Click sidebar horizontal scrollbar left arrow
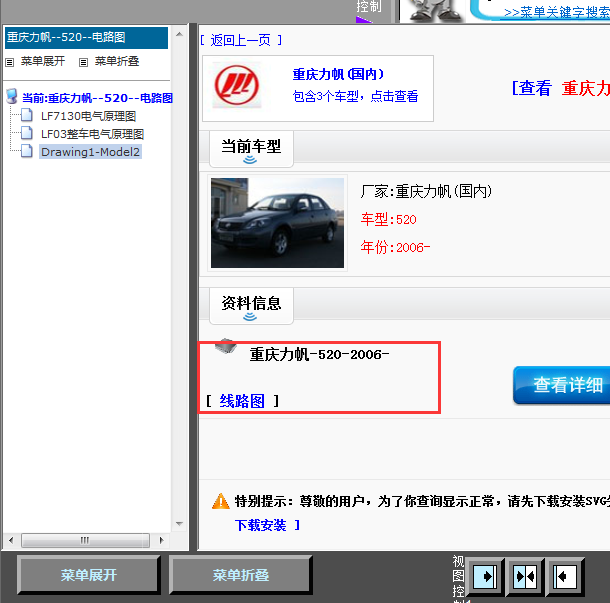Screen dimensions: 610x603 [x=11, y=540]
